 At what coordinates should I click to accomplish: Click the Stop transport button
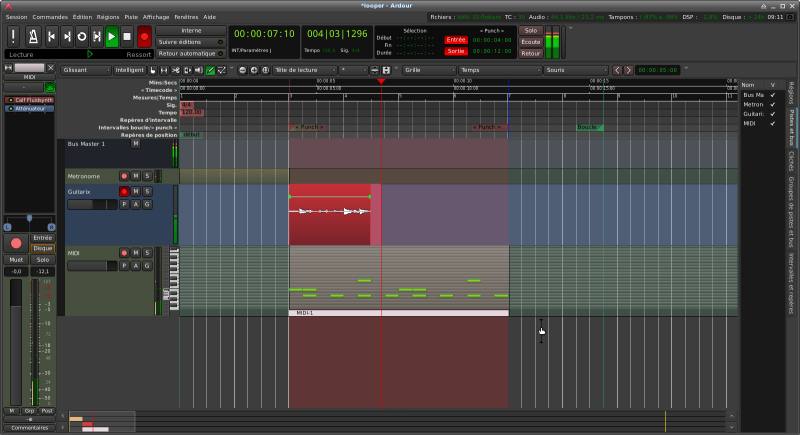pos(127,37)
